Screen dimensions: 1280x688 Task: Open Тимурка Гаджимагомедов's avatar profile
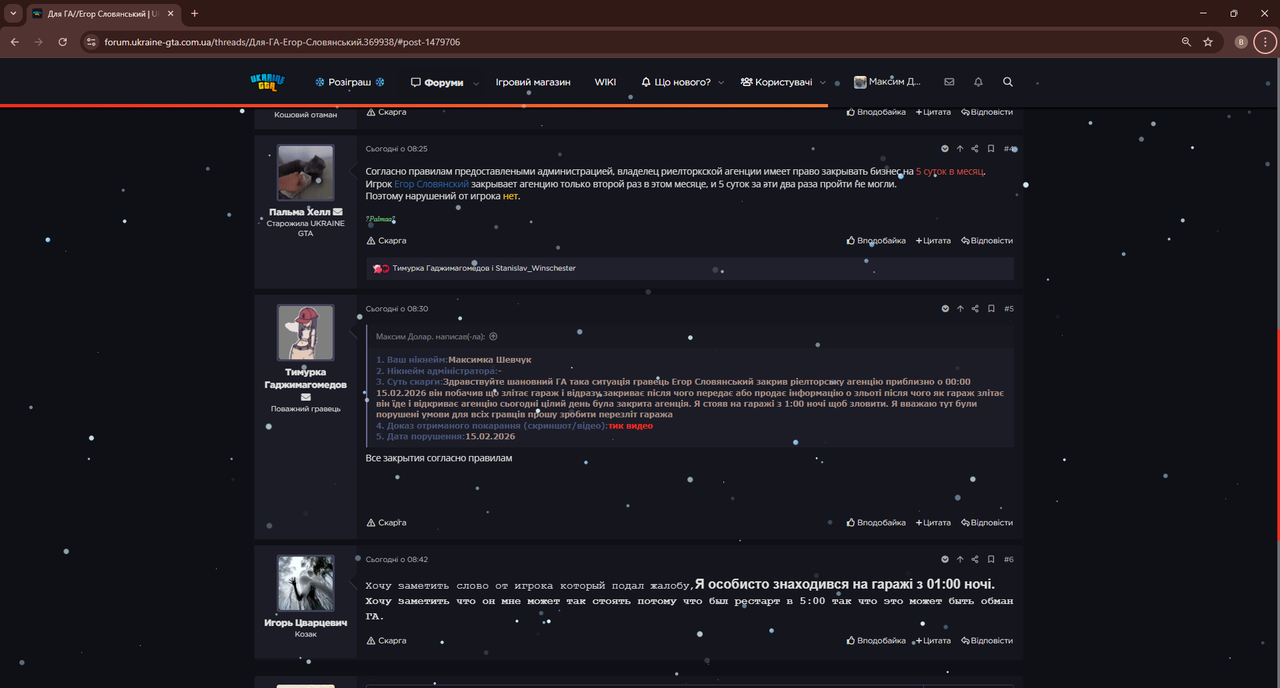tap(305, 333)
